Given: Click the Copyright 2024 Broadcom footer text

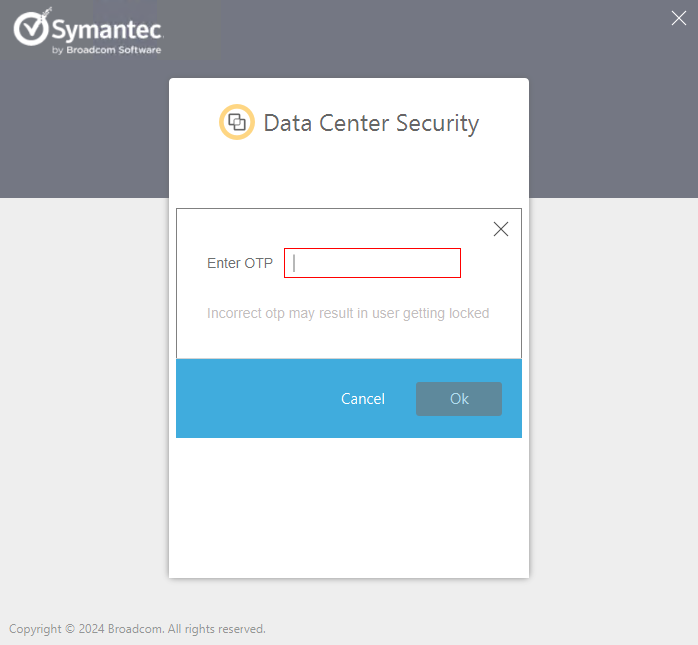Looking at the screenshot, I should coord(137,629).
